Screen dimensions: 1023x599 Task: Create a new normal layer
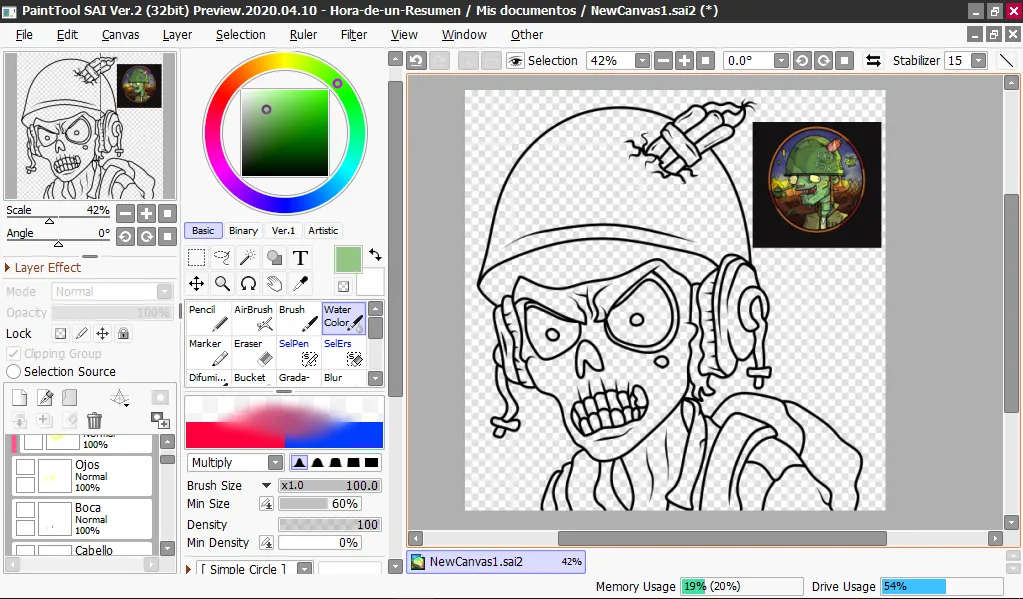point(20,397)
